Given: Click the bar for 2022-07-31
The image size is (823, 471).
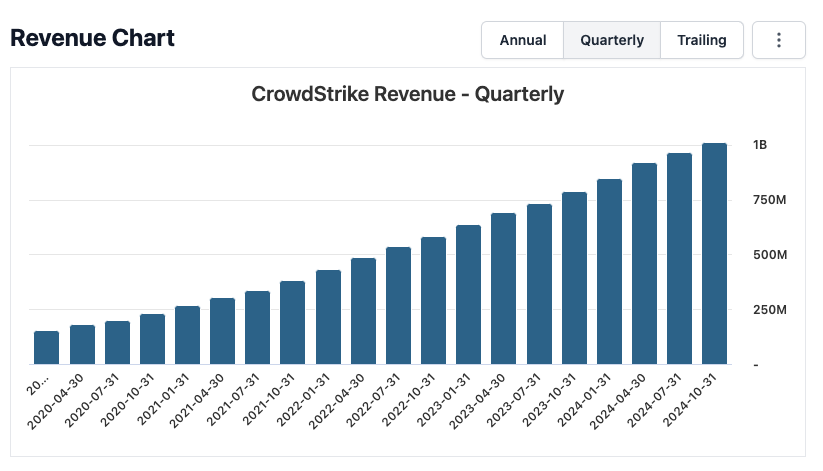Looking at the screenshot, I should click(398, 306).
